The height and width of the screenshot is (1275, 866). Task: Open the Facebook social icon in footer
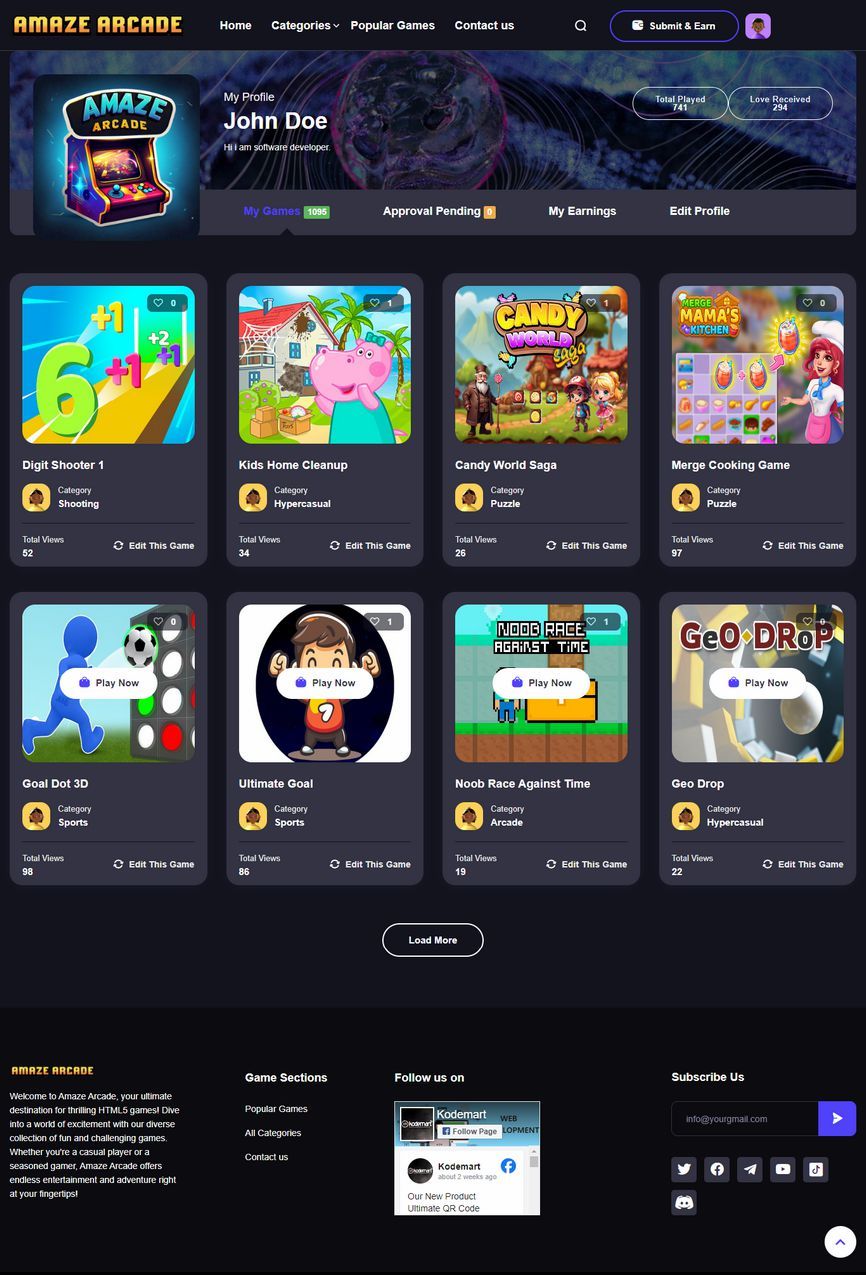(717, 1169)
